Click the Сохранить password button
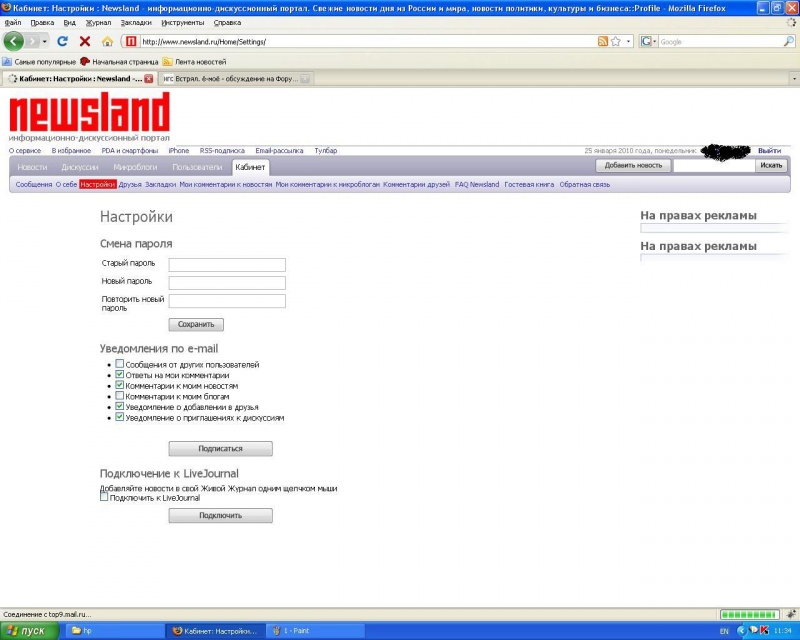Viewport: 800px width, 640px height. (x=196, y=324)
